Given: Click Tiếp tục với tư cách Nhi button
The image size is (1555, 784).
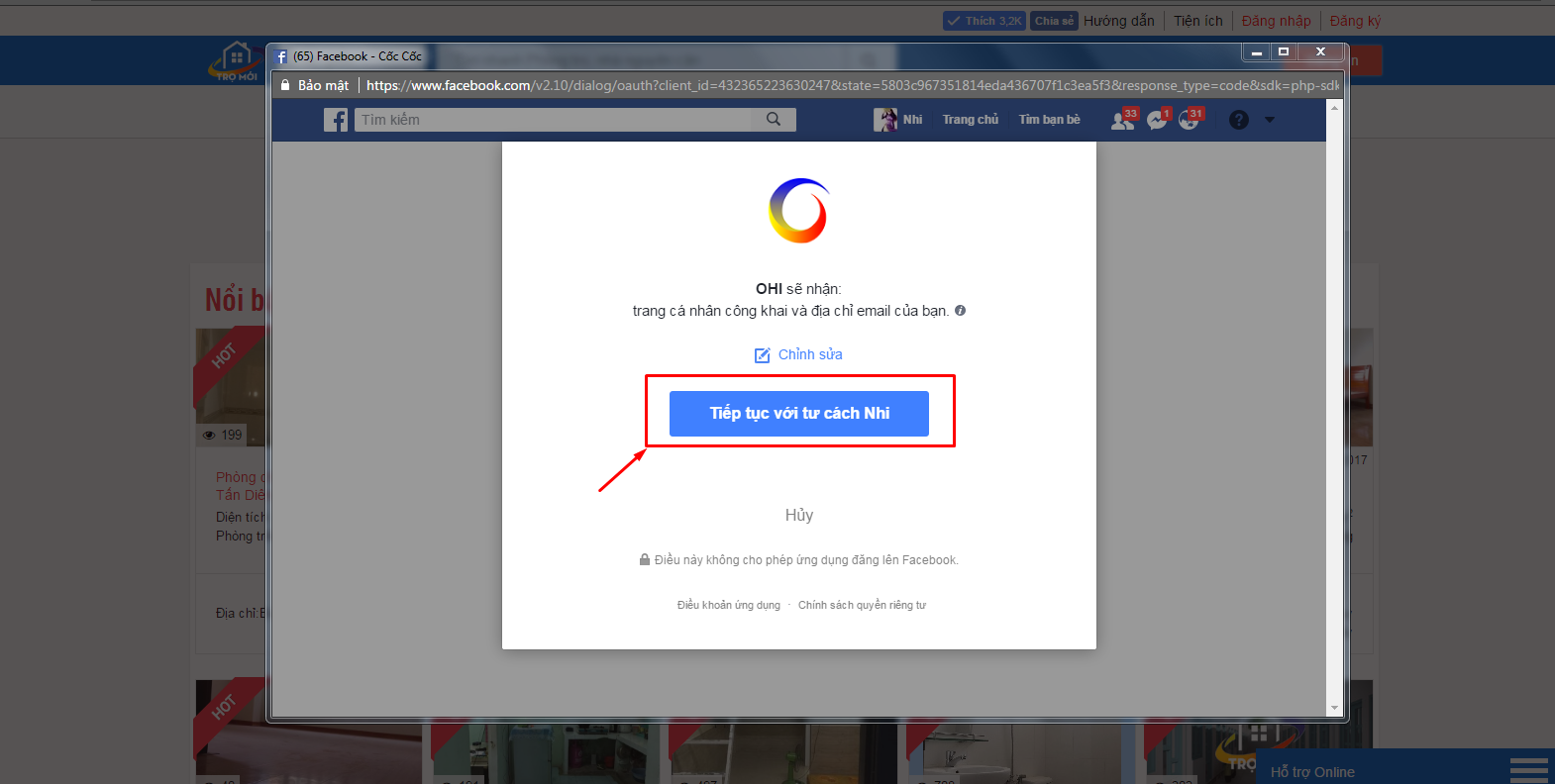Looking at the screenshot, I should [x=799, y=414].
